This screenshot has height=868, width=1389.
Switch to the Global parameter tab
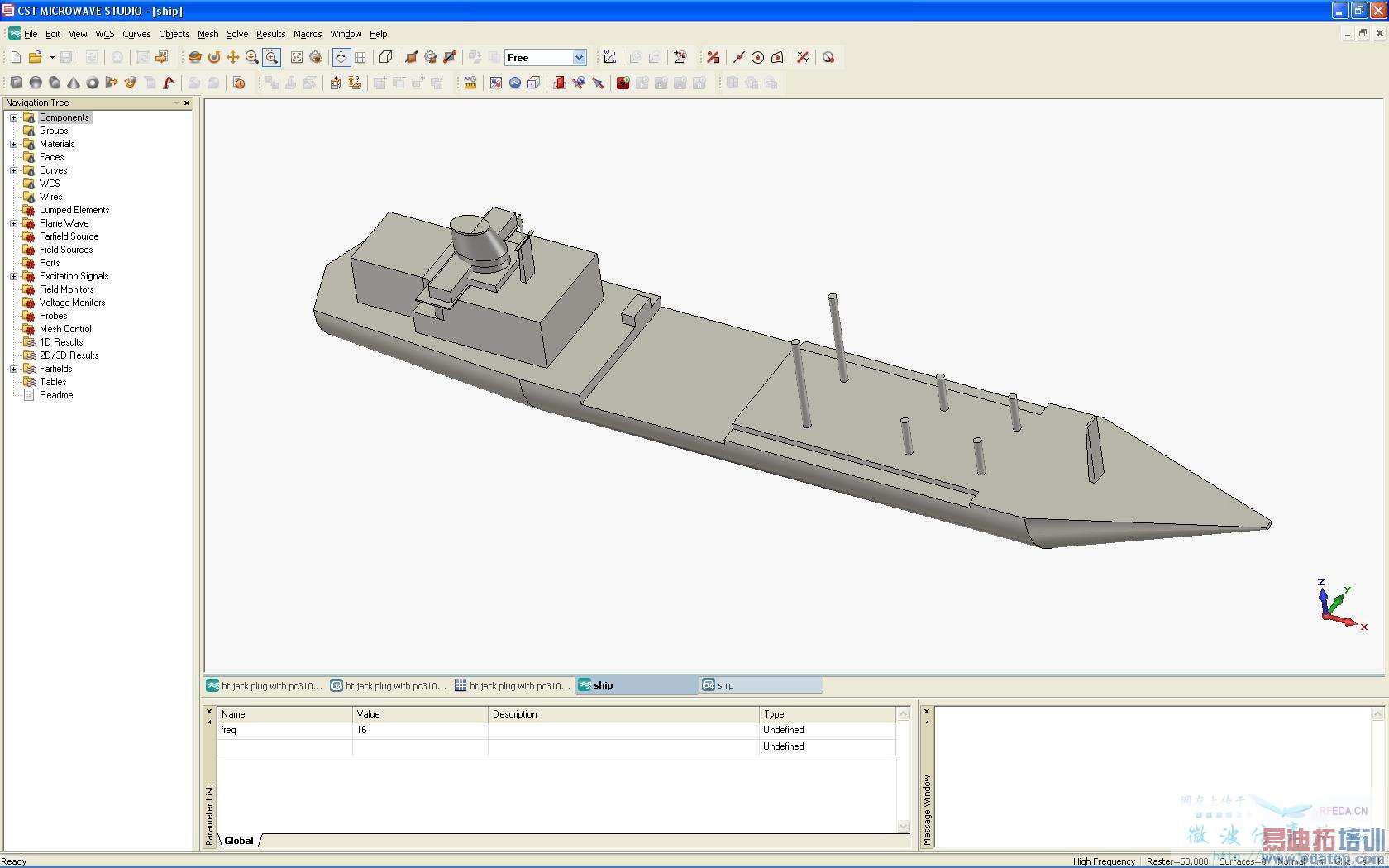(239, 841)
